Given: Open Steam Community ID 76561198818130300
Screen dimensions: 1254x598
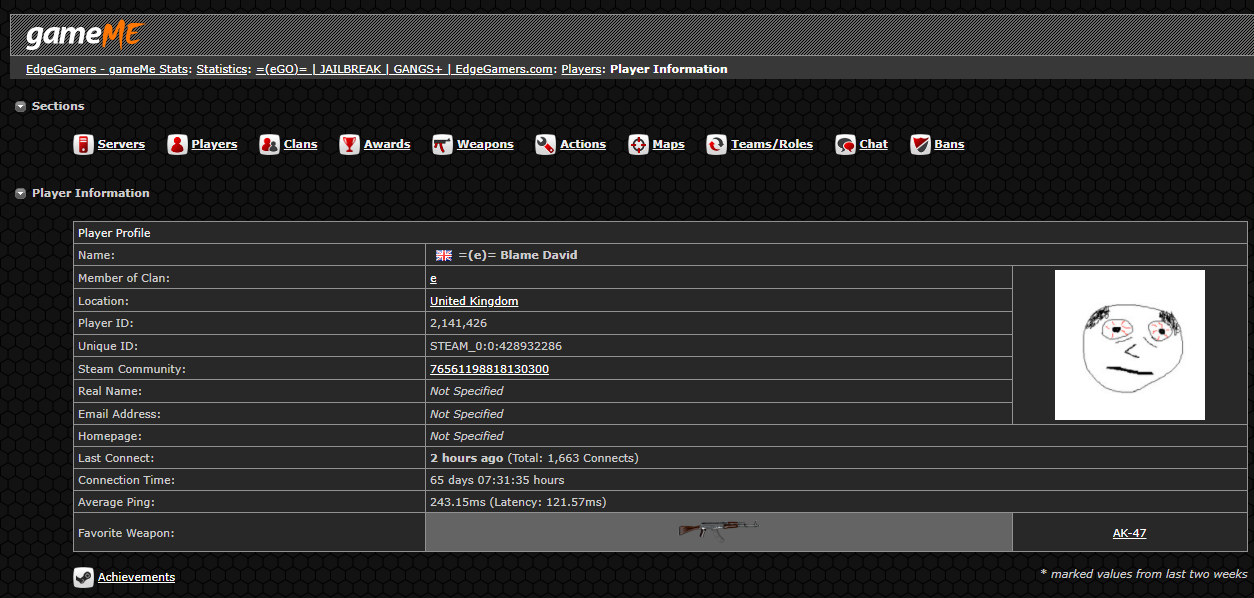Looking at the screenshot, I should coord(489,369).
